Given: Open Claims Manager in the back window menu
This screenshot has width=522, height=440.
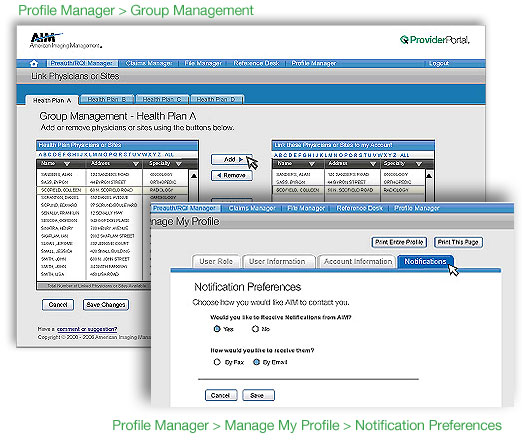Looking at the screenshot, I should pyautogui.click(x=149, y=63).
